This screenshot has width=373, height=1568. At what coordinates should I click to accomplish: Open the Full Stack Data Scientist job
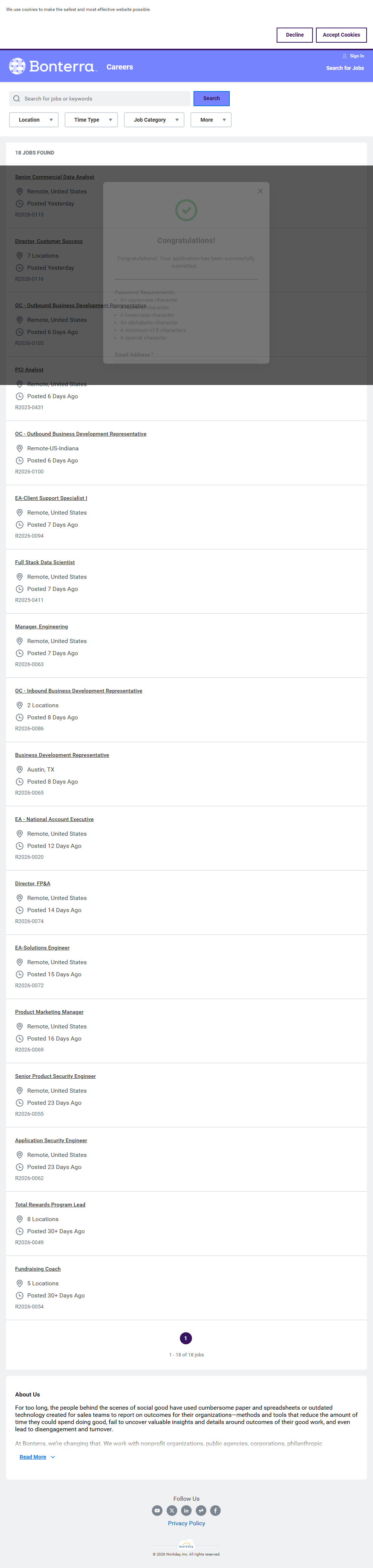click(x=45, y=563)
